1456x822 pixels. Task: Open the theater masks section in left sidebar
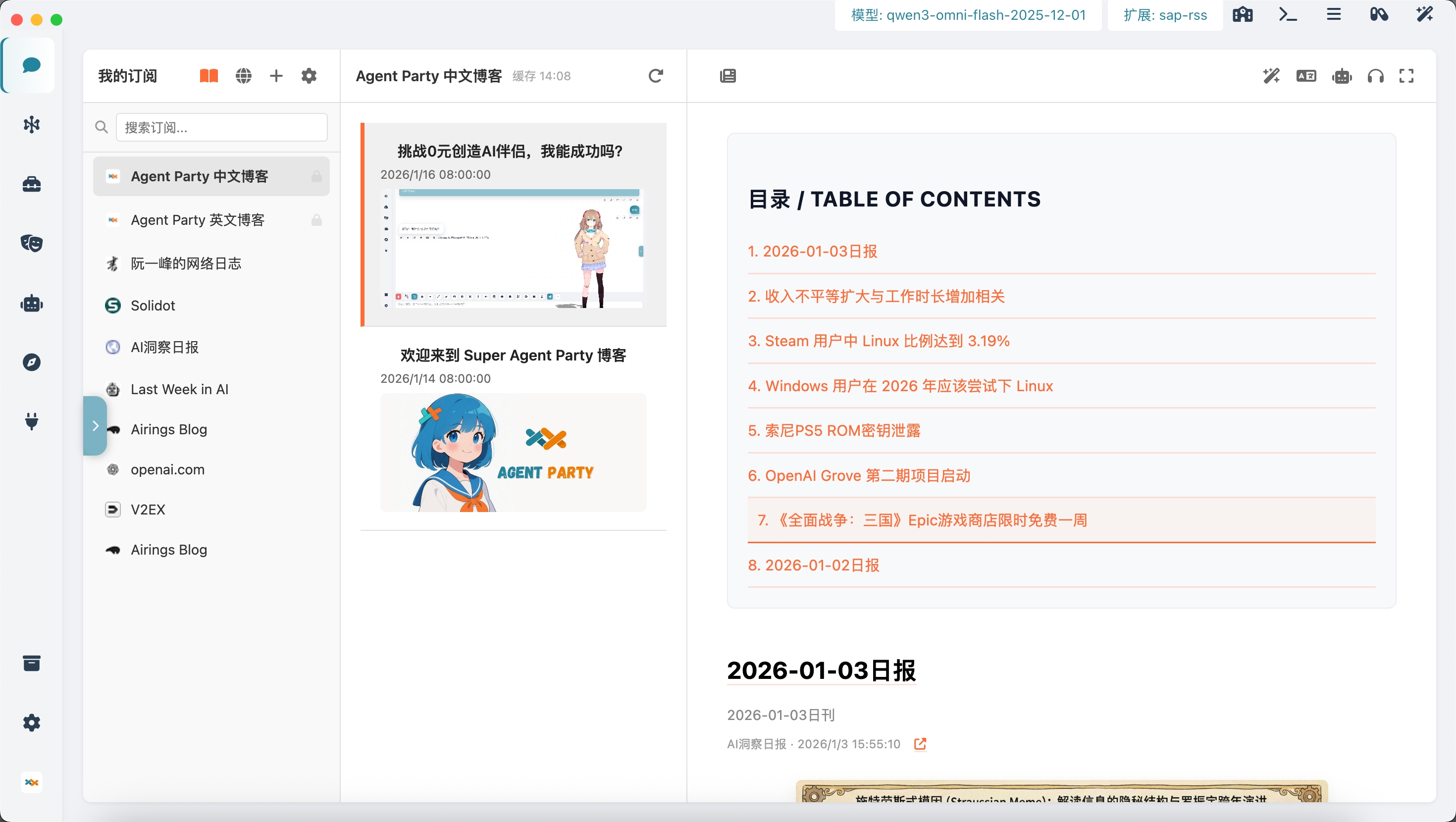pos(32,243)
